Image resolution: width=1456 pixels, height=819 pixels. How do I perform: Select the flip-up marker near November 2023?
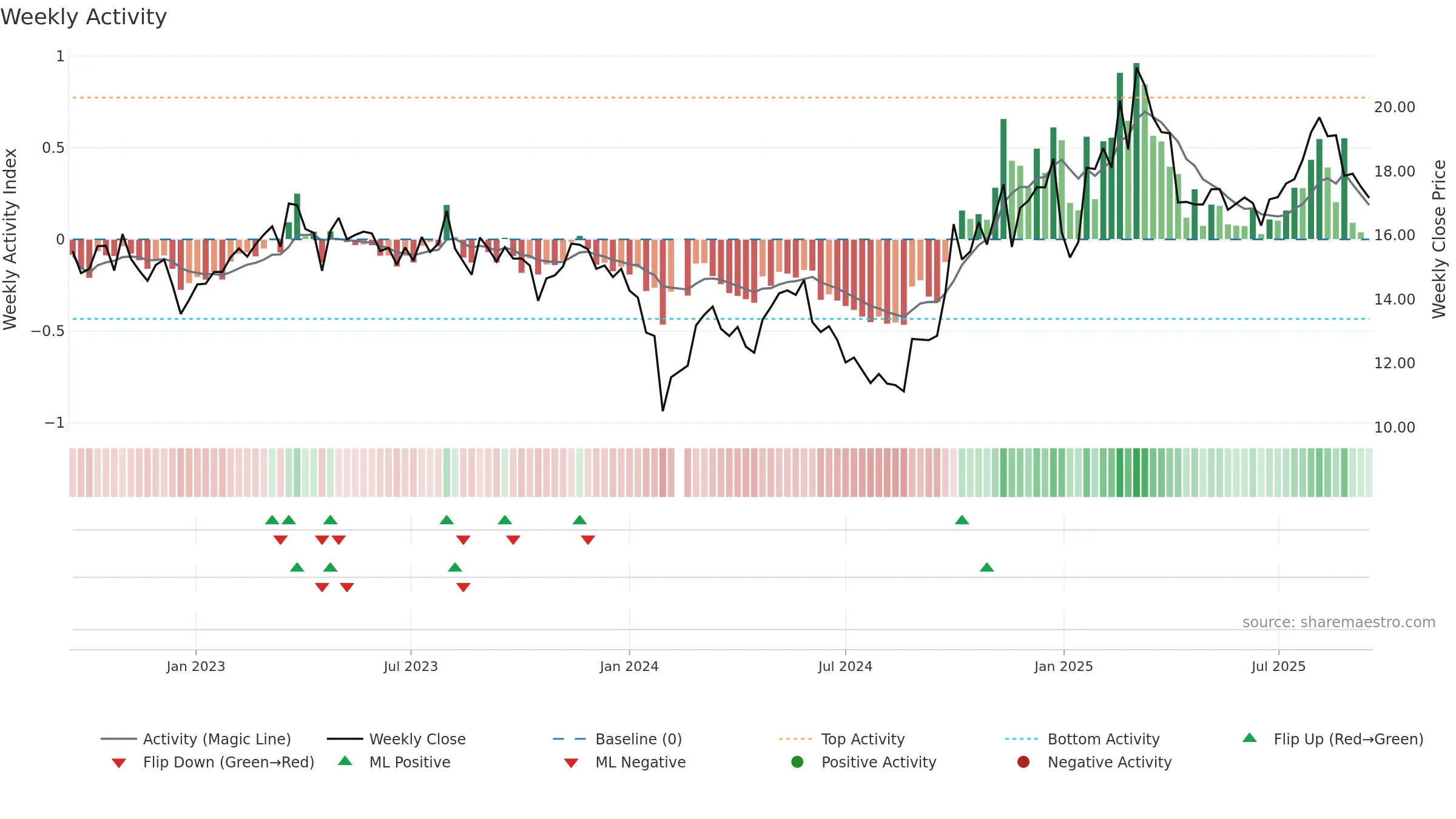pyautogui.click(x=580, y=520)
